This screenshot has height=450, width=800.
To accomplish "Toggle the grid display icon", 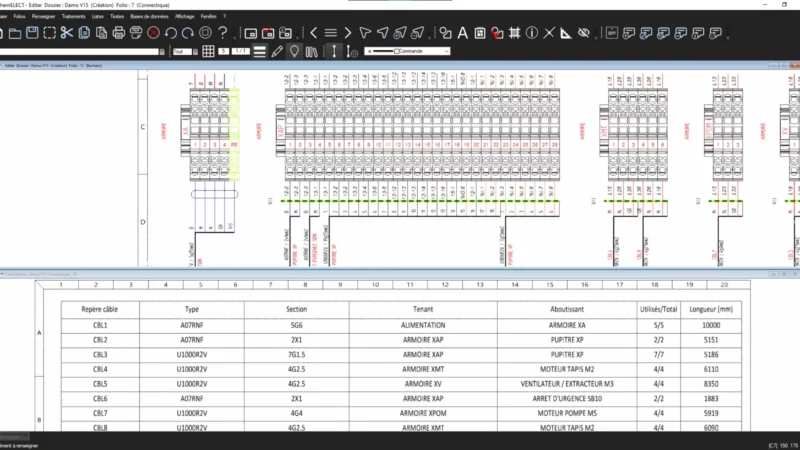I will pos(208,51).
